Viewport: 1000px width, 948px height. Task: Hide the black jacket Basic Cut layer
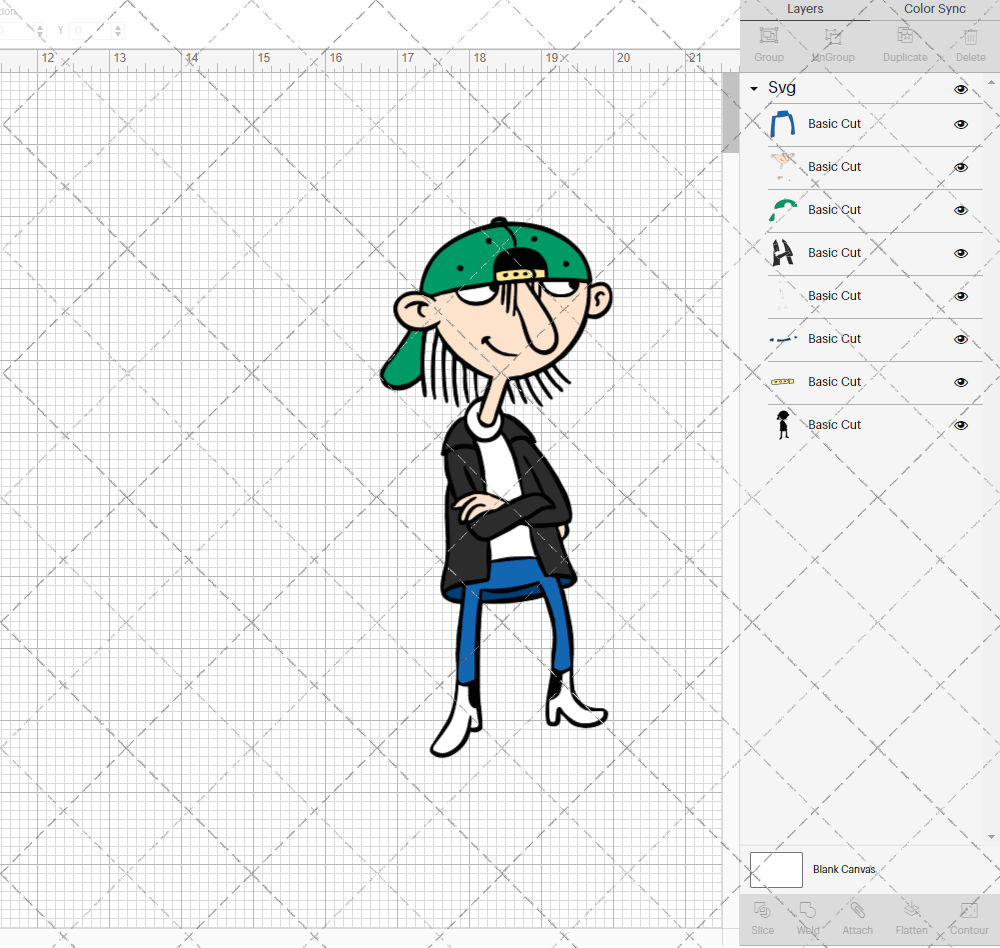[x=960, y=253]
